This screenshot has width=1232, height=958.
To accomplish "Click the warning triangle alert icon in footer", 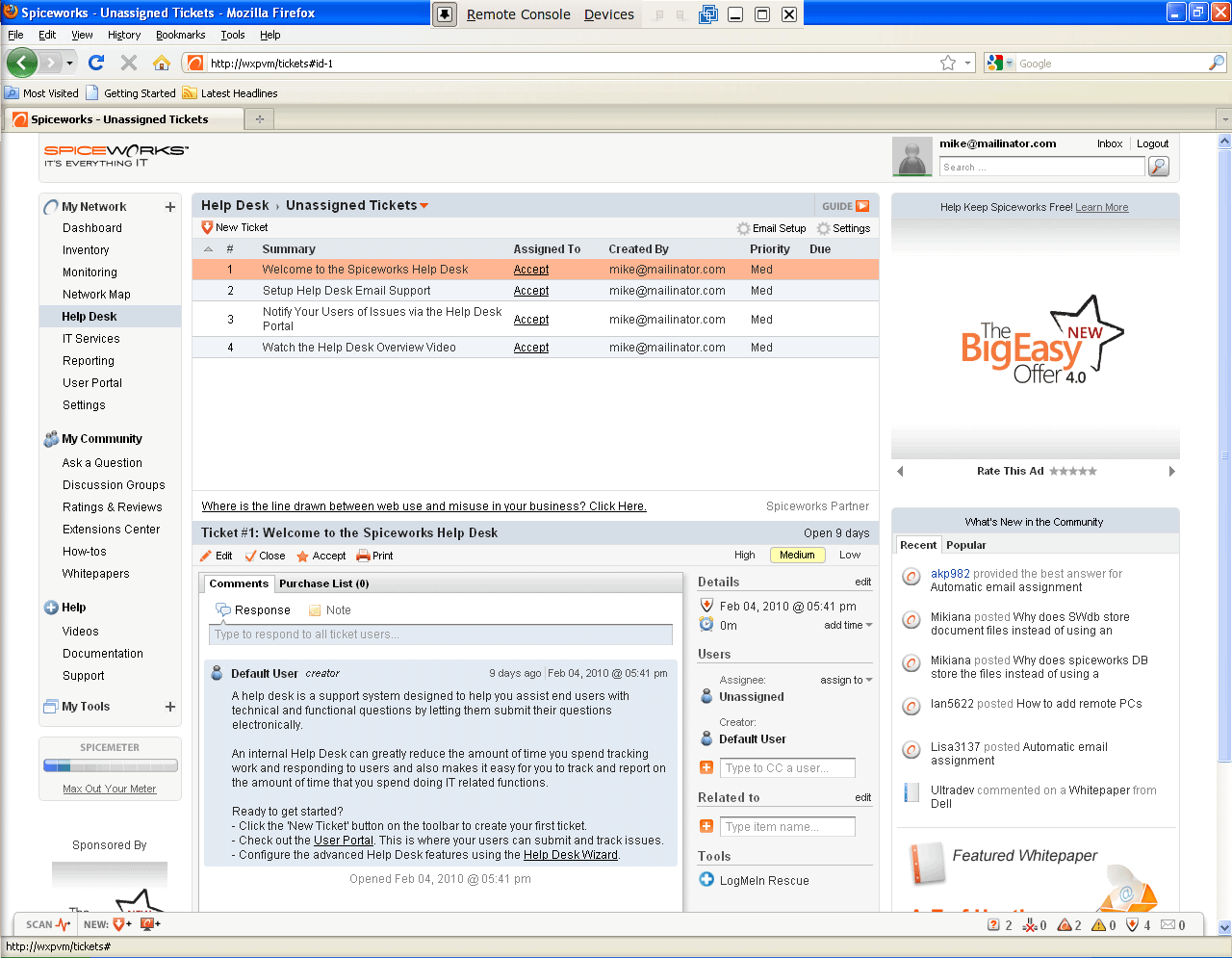I will click(x=1098, y=925).
